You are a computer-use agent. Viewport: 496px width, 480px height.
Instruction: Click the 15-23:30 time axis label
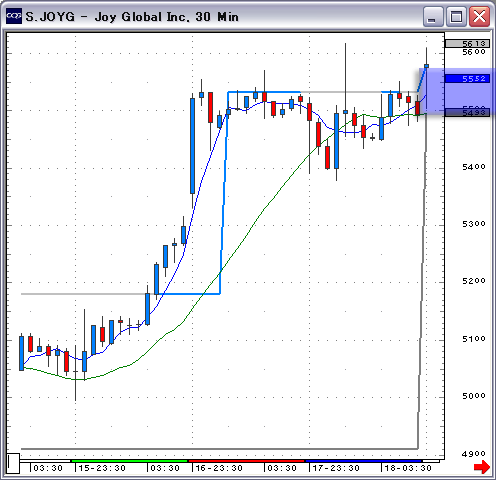102,468
